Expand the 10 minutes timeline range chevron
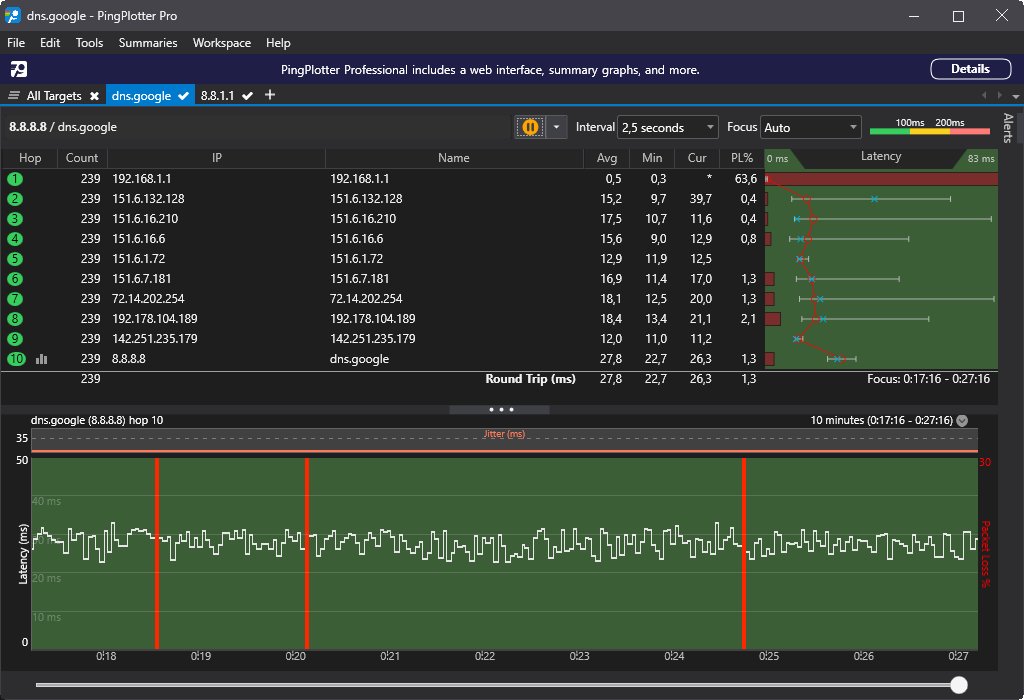The height and width of the screenshot is (700, 1024). (962, 421)
